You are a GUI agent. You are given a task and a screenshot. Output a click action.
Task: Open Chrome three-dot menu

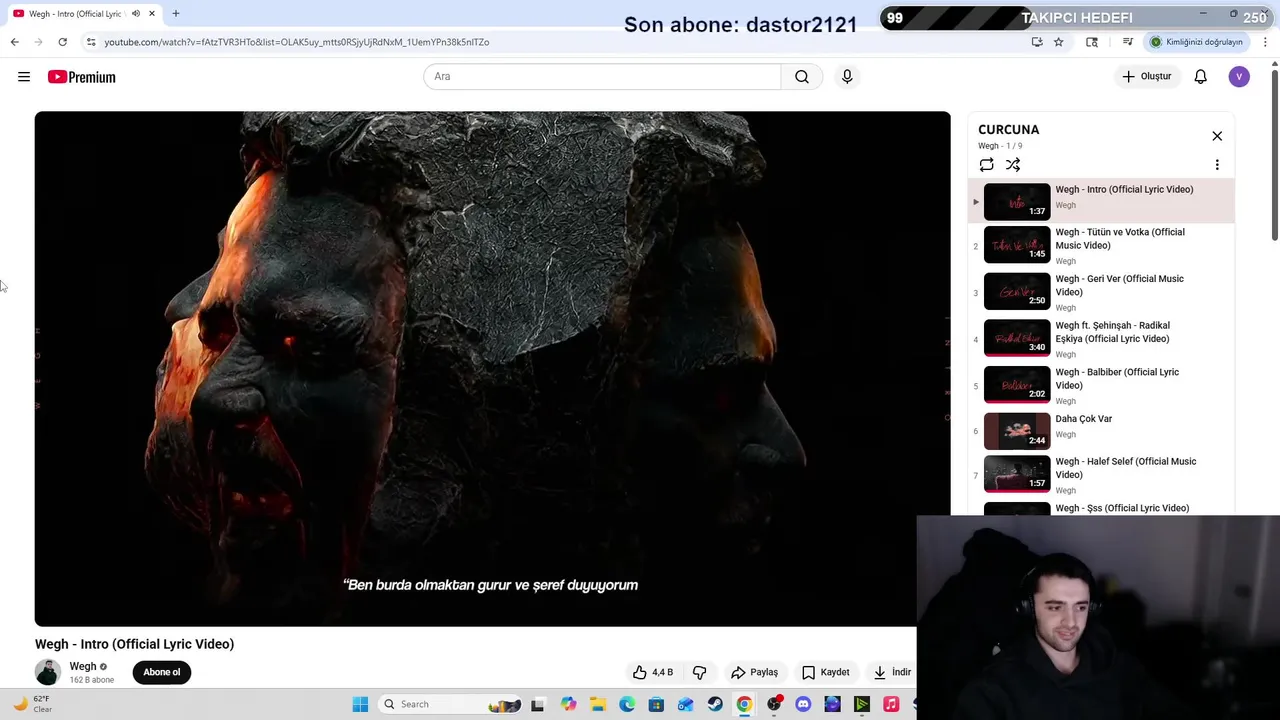1266,42
